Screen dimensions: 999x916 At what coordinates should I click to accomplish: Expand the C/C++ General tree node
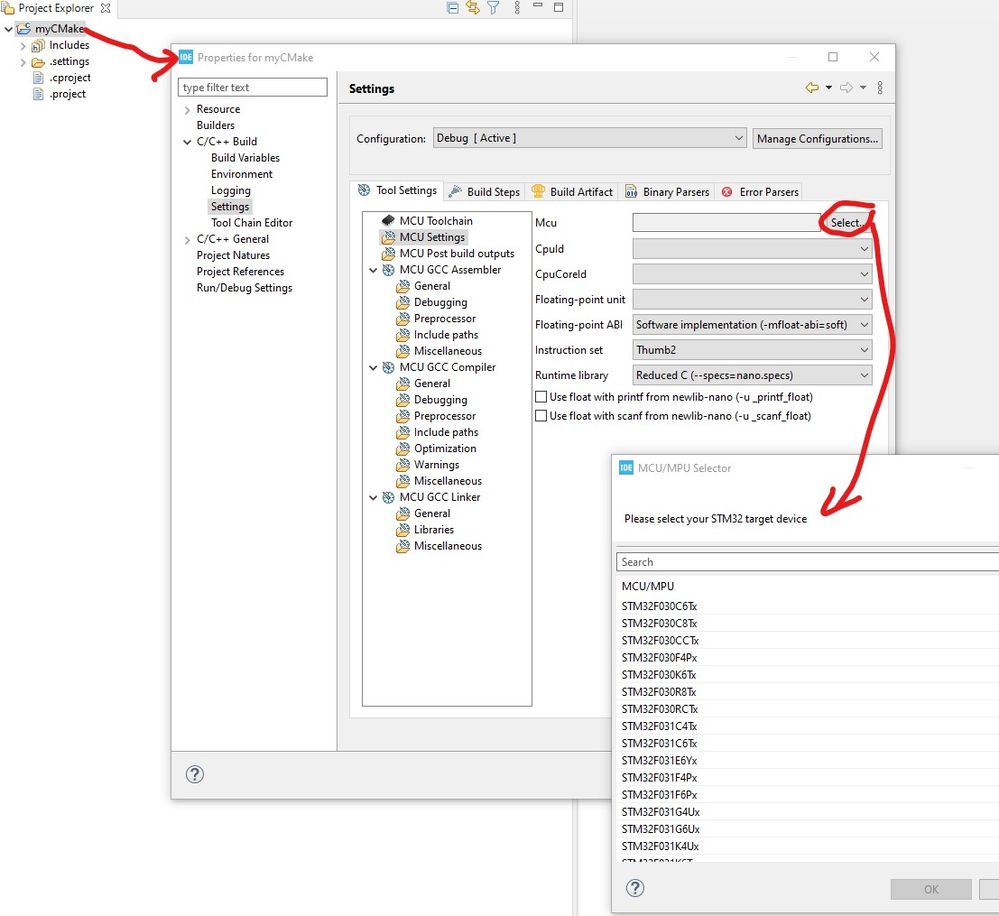187,240
